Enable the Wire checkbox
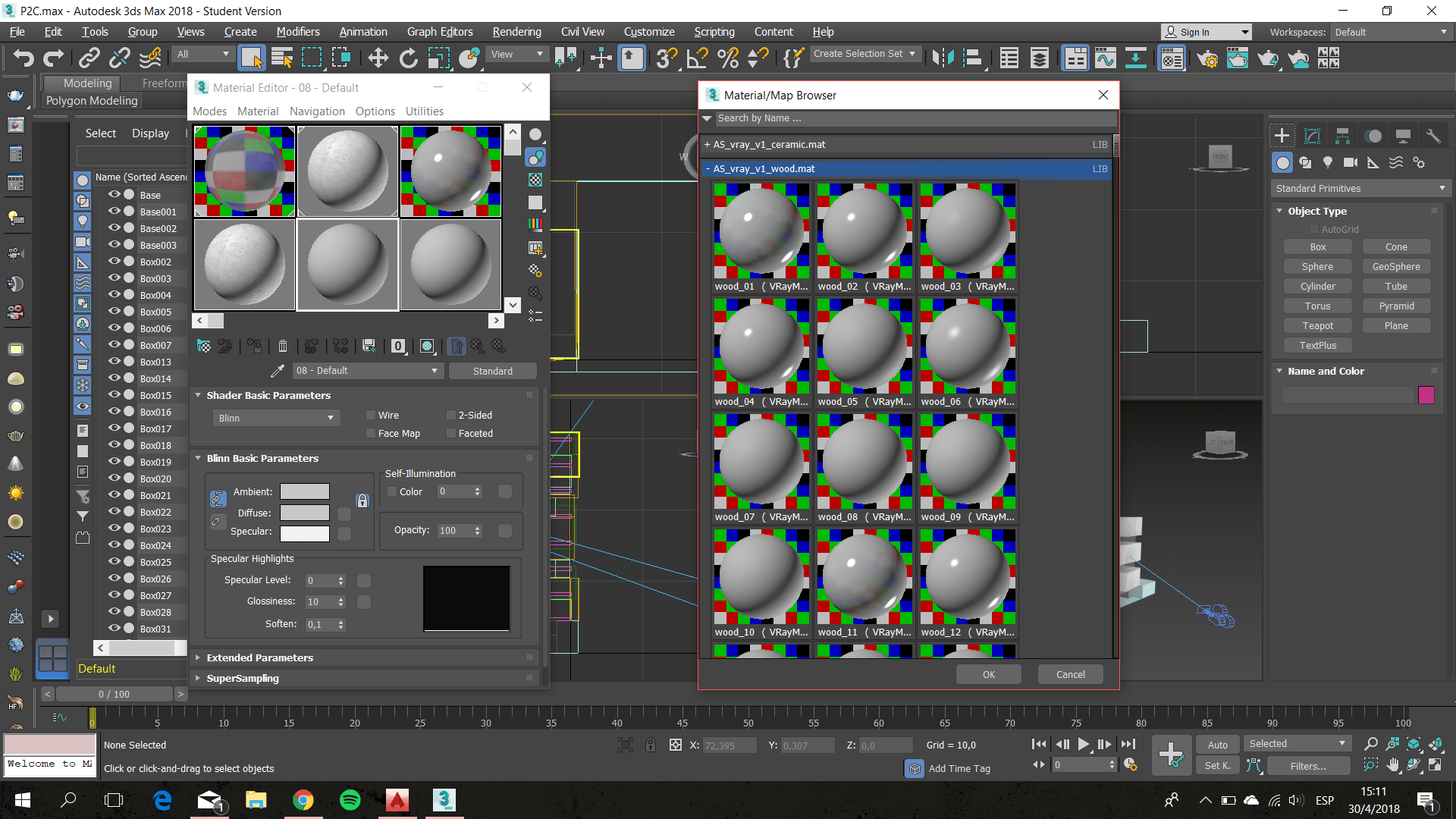The image size is (1456, 819). (371, 415)
